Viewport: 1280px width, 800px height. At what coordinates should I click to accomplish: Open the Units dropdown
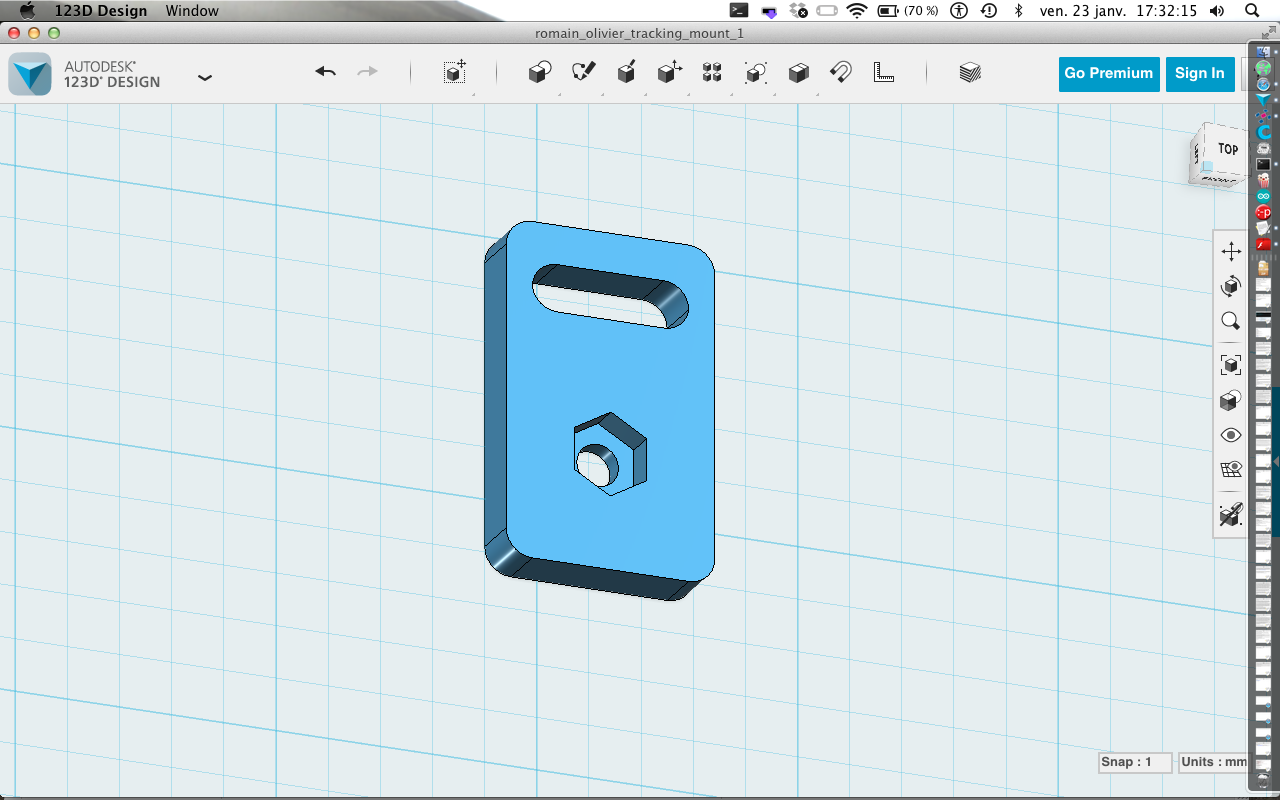pos(1213,762)
